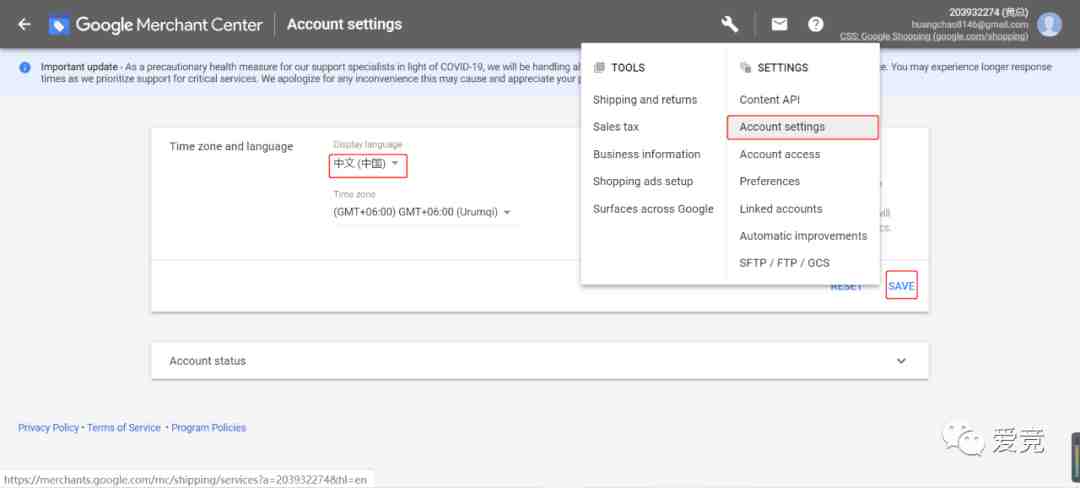This screenshot has width=1080, height=488.
Task: Click the Time zone and language heading
Action: click(231, 147)
